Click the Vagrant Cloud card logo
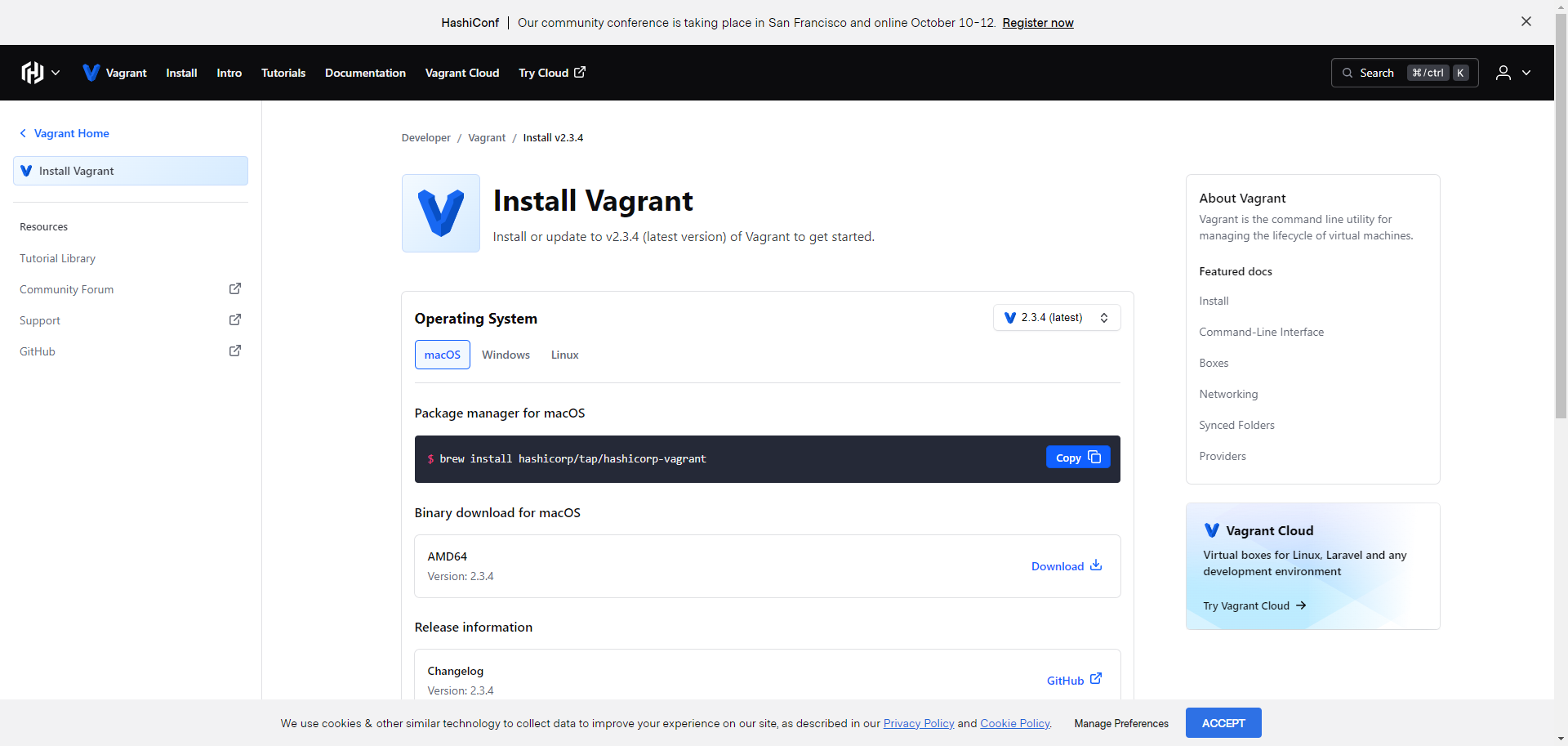This screenshot has width=1568, height=746. pos(1212,530)
